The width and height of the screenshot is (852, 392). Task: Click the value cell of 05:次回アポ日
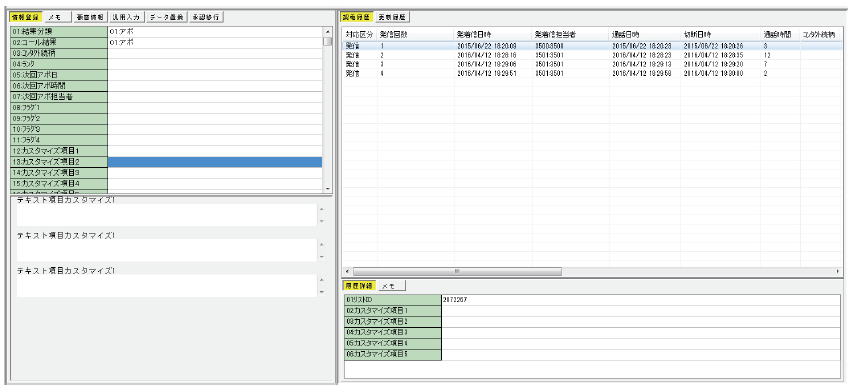click(x=215, y=75)
